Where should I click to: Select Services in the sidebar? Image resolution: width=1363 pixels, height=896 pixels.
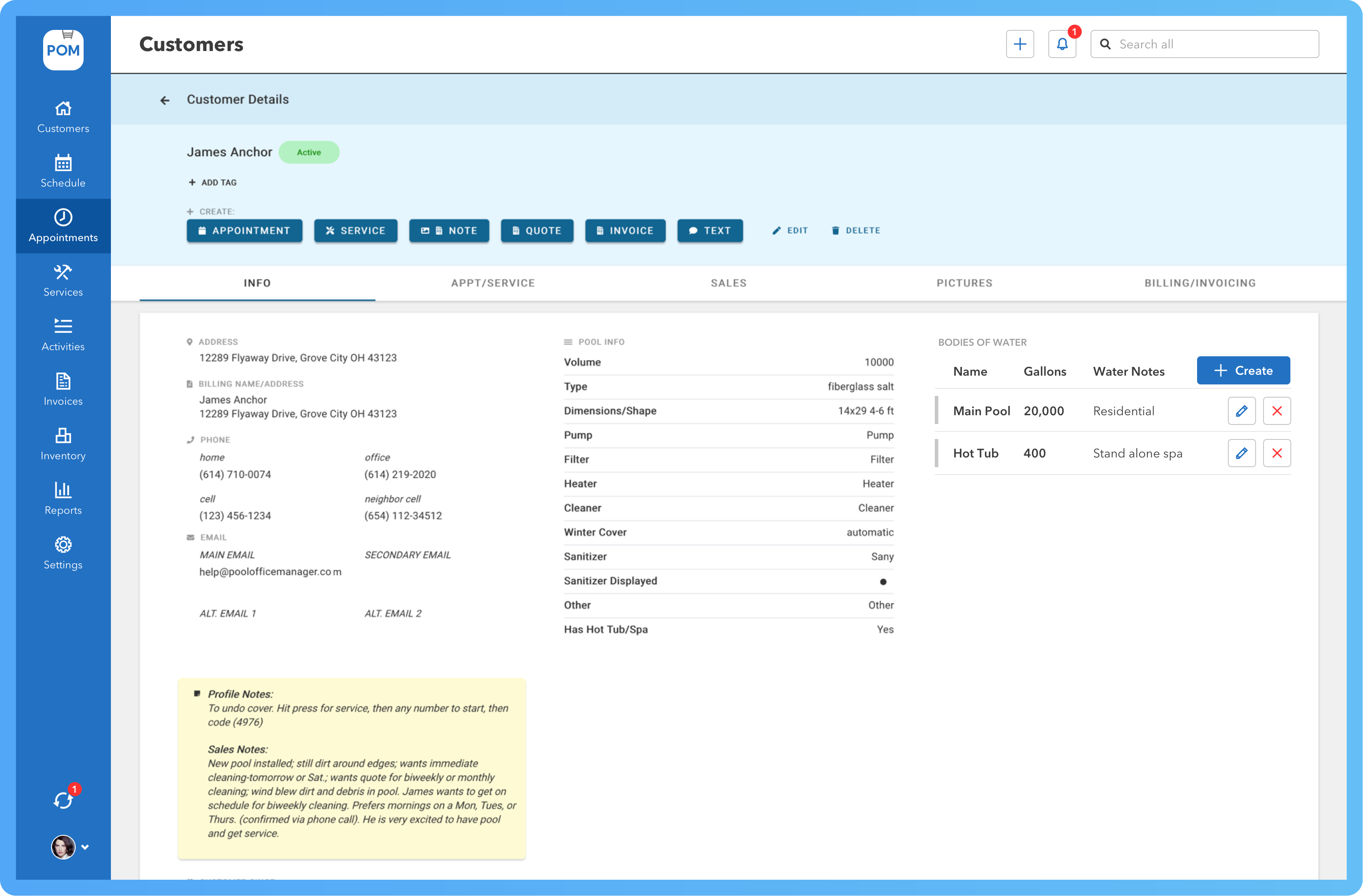coord(63,280)
